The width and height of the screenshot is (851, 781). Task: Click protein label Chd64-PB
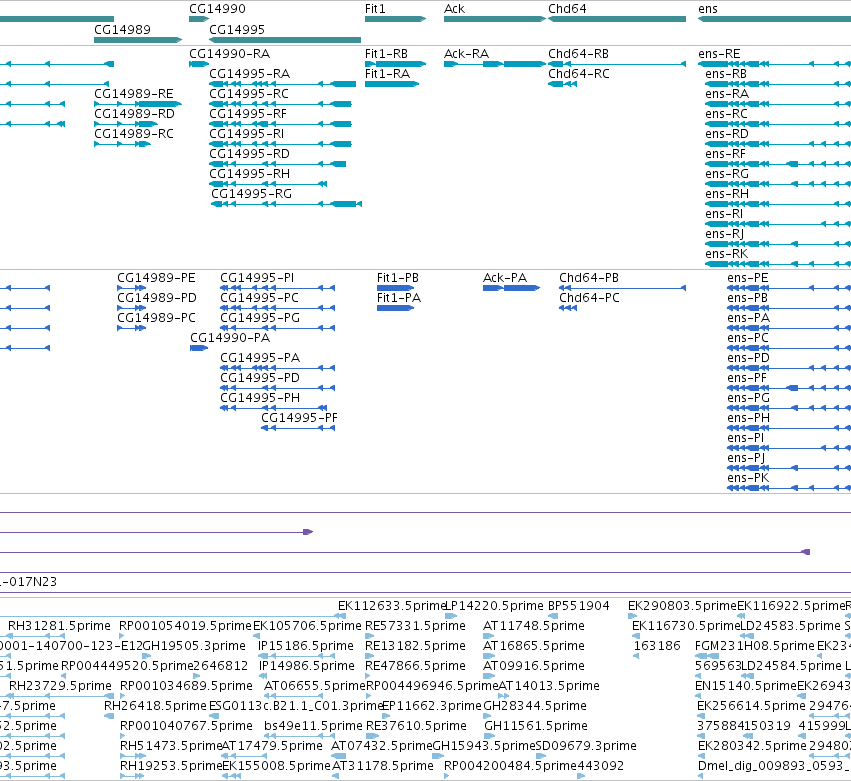(x=589, y=278)
